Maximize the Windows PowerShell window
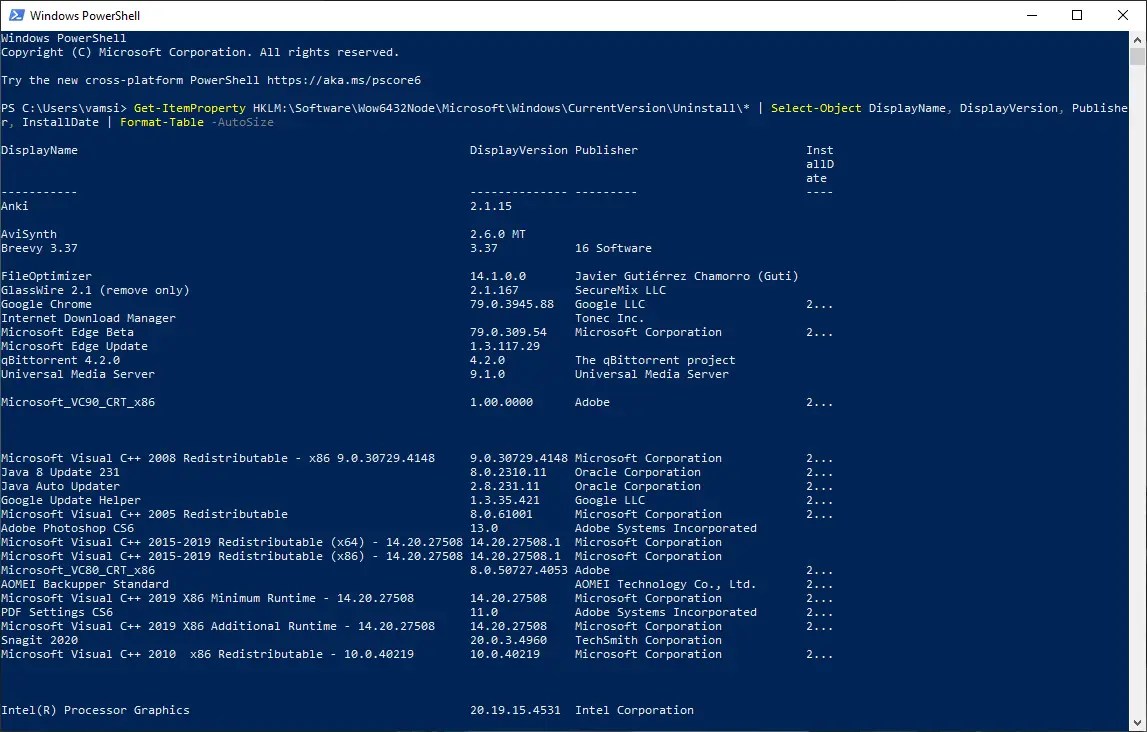This screenshot has height=732, width=1147. 1077,15
